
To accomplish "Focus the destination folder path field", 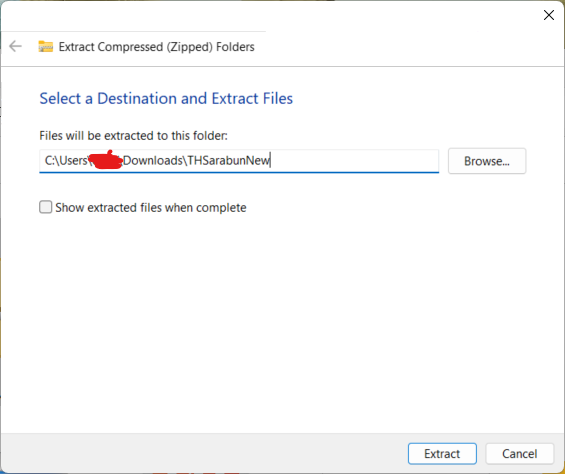I will 239,161.
